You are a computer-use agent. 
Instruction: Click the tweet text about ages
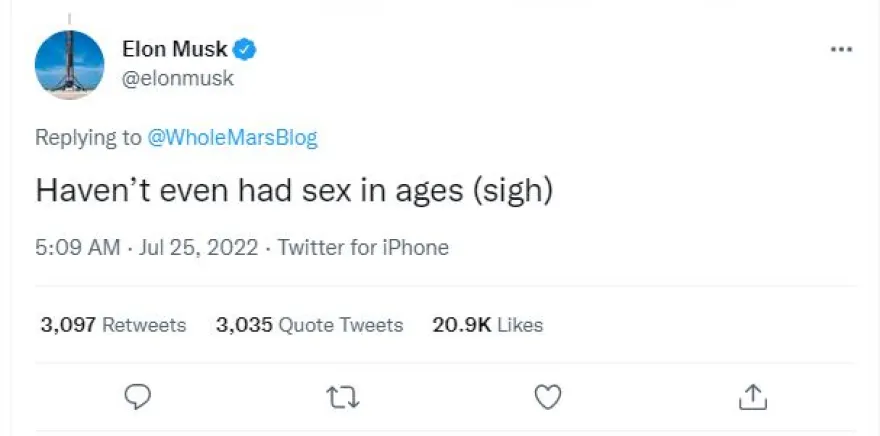click(294, 190)
